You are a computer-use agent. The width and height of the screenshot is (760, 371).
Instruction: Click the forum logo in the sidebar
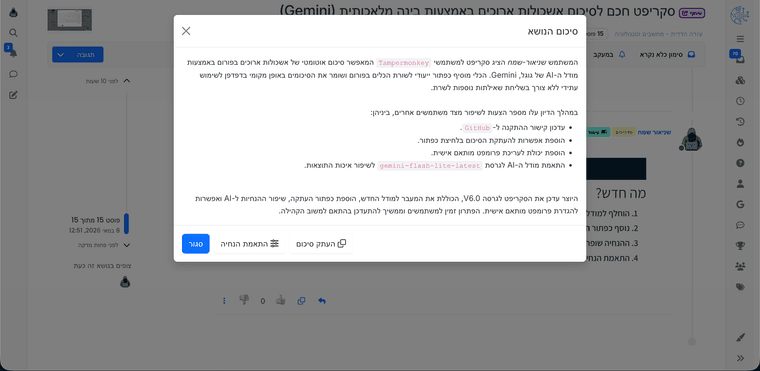(740, 15)
